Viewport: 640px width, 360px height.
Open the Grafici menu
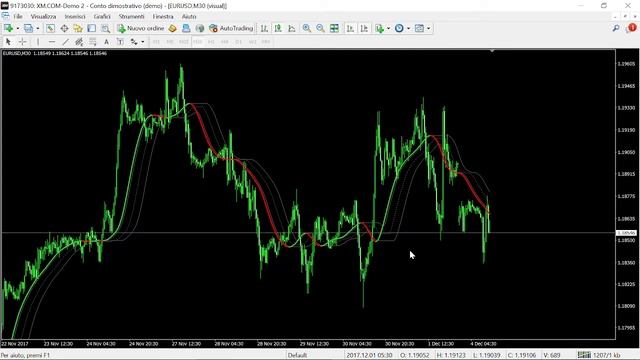pos(102,16)
